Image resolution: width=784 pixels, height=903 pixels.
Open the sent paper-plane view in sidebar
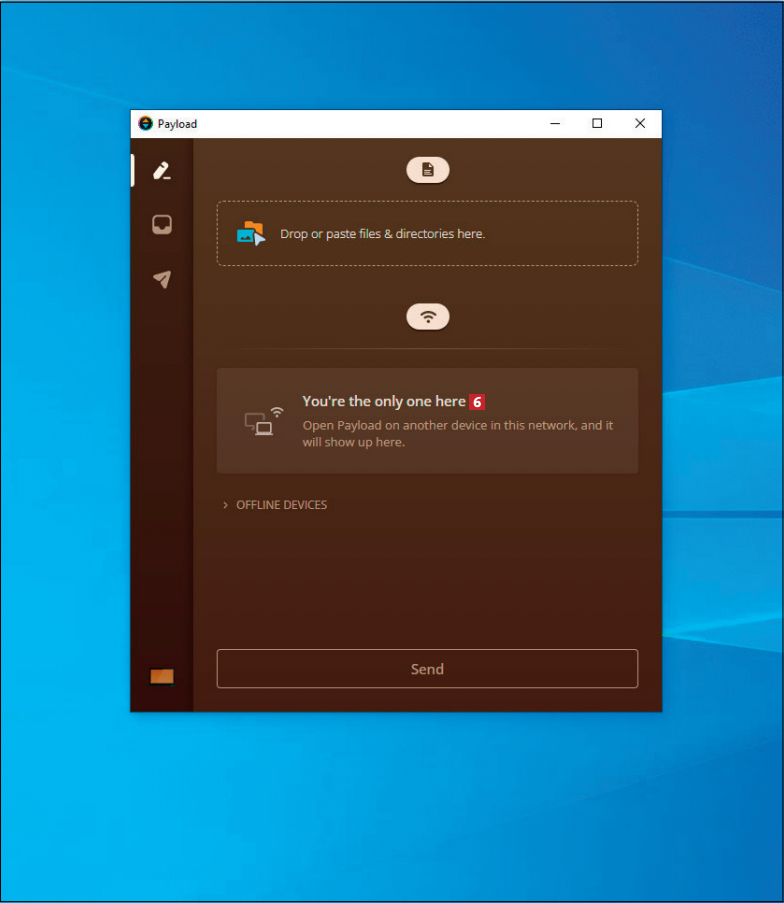click(162, 279)
